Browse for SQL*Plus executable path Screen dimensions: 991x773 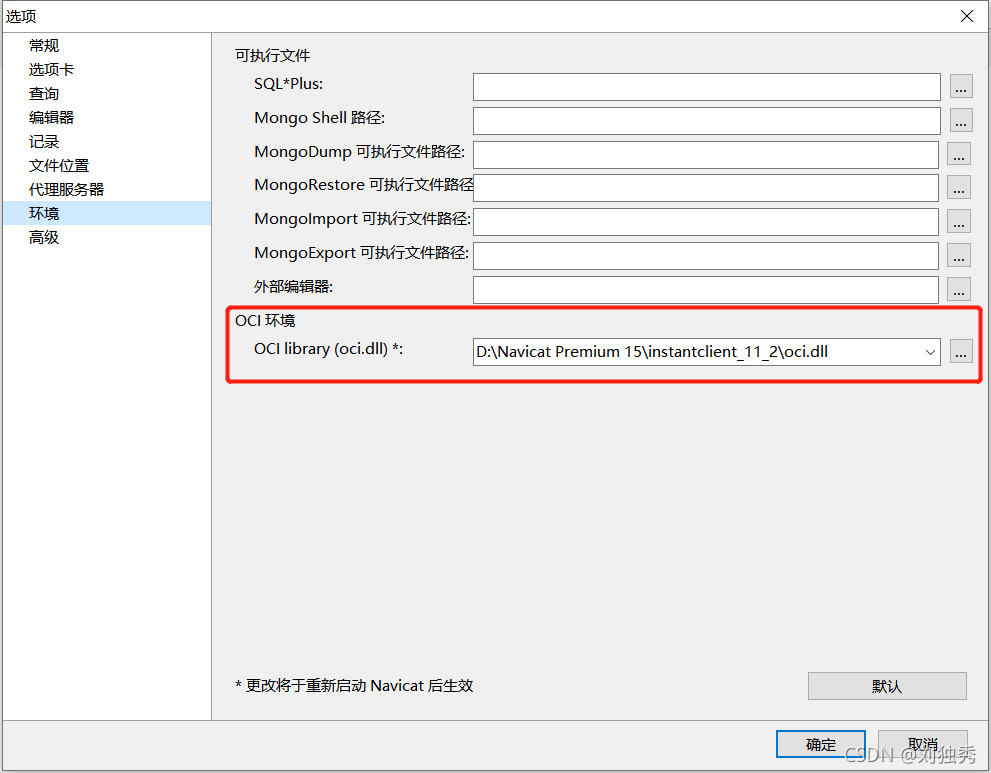coord(959,86)
